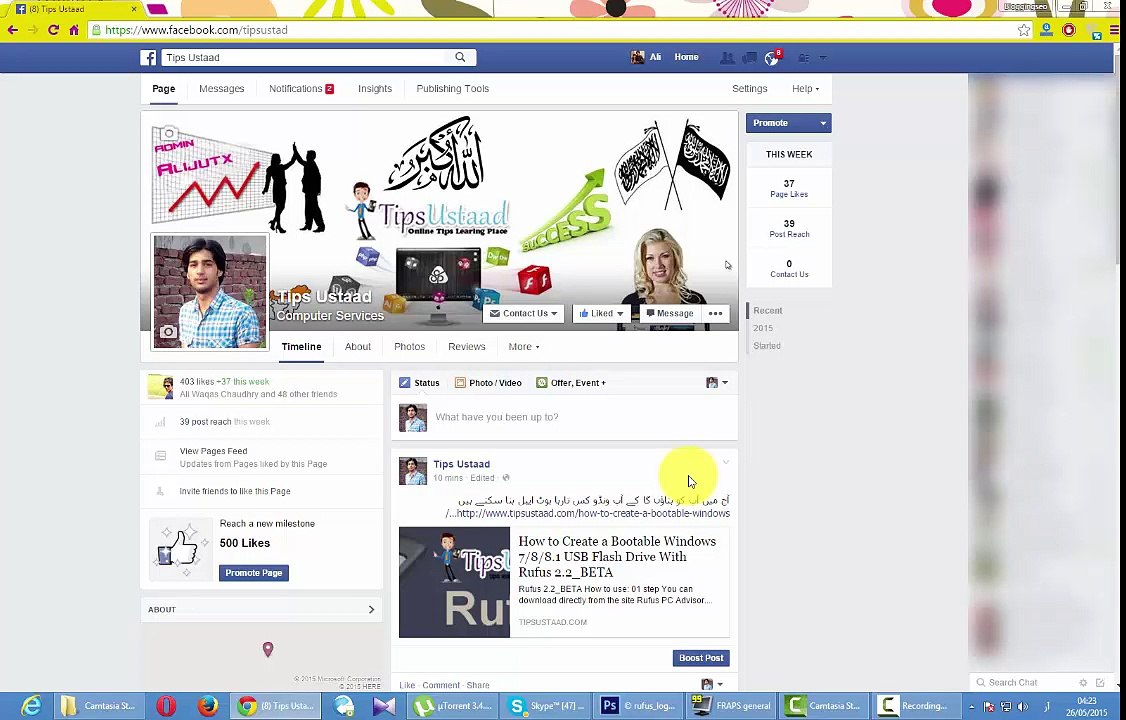Open the Liked dropdown button
Image resolution: width=1126 pixels, height=720 pixels.
[x=602, y=314]
